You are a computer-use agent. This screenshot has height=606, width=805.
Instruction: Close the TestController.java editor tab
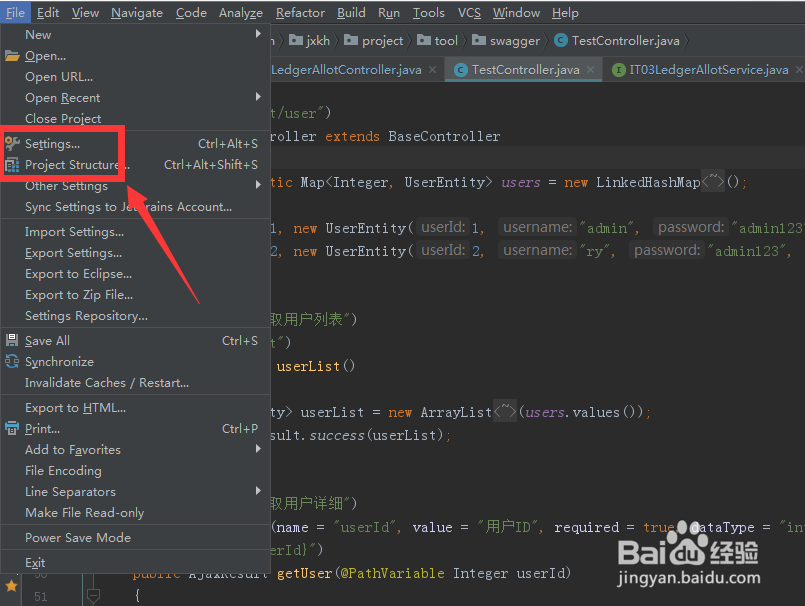point(591,69)
